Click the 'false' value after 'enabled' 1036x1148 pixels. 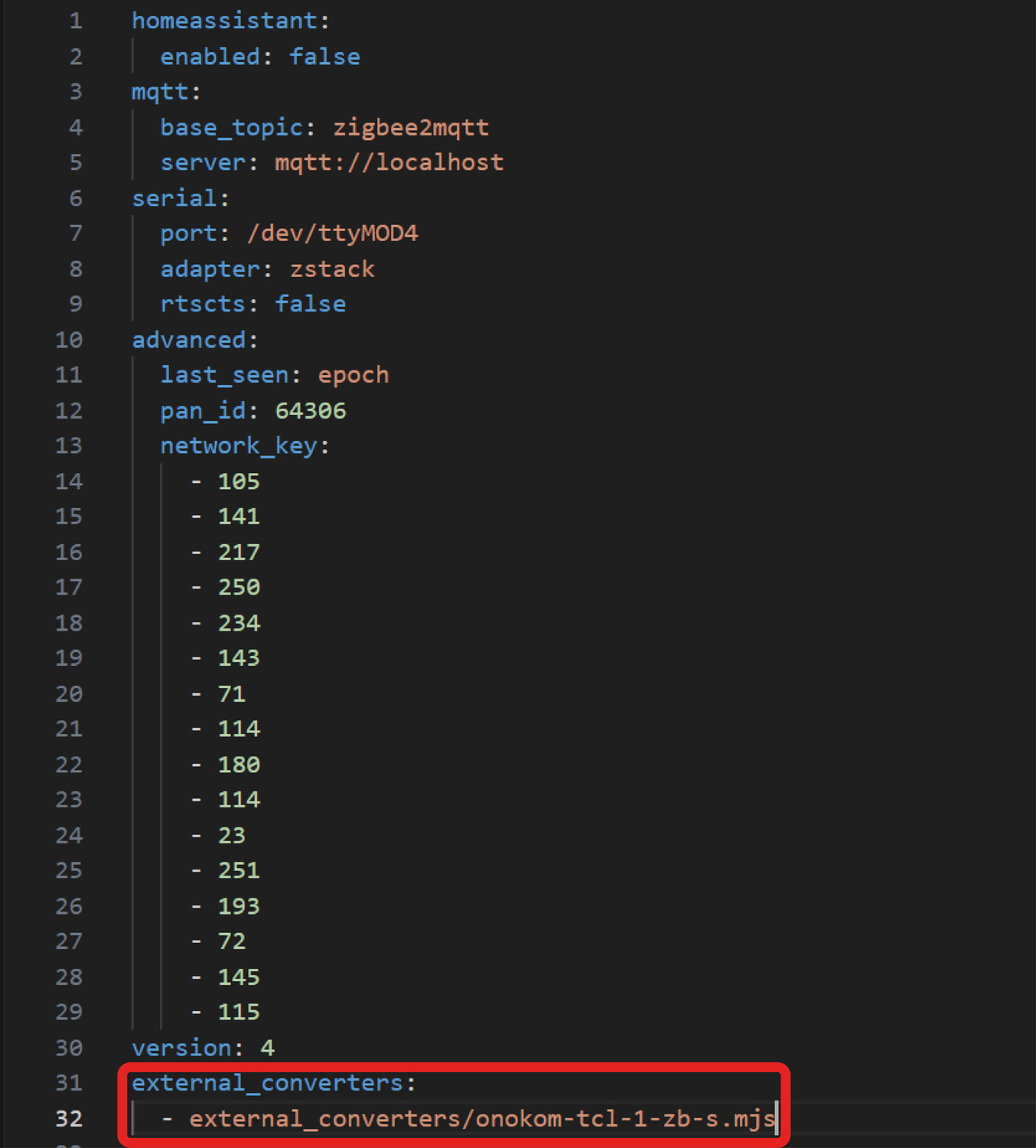coord(324,57)
